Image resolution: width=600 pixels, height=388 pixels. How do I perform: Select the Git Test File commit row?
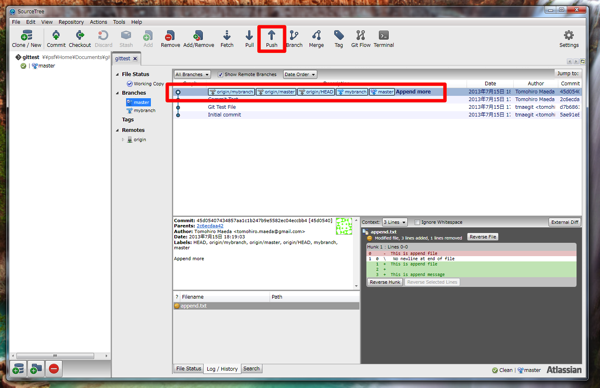tap(377, 107)
